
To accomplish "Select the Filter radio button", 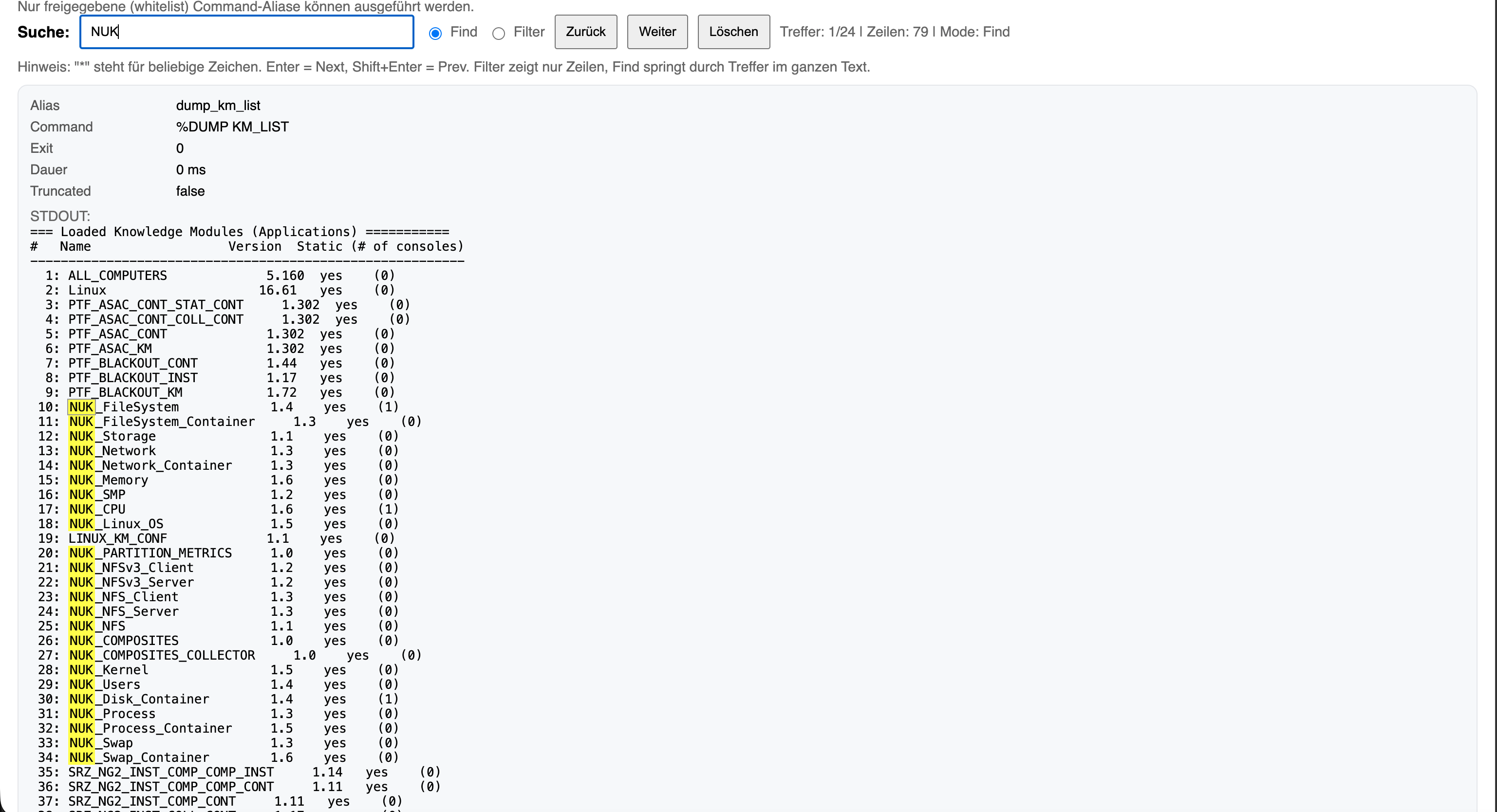I will pos(499,33).
